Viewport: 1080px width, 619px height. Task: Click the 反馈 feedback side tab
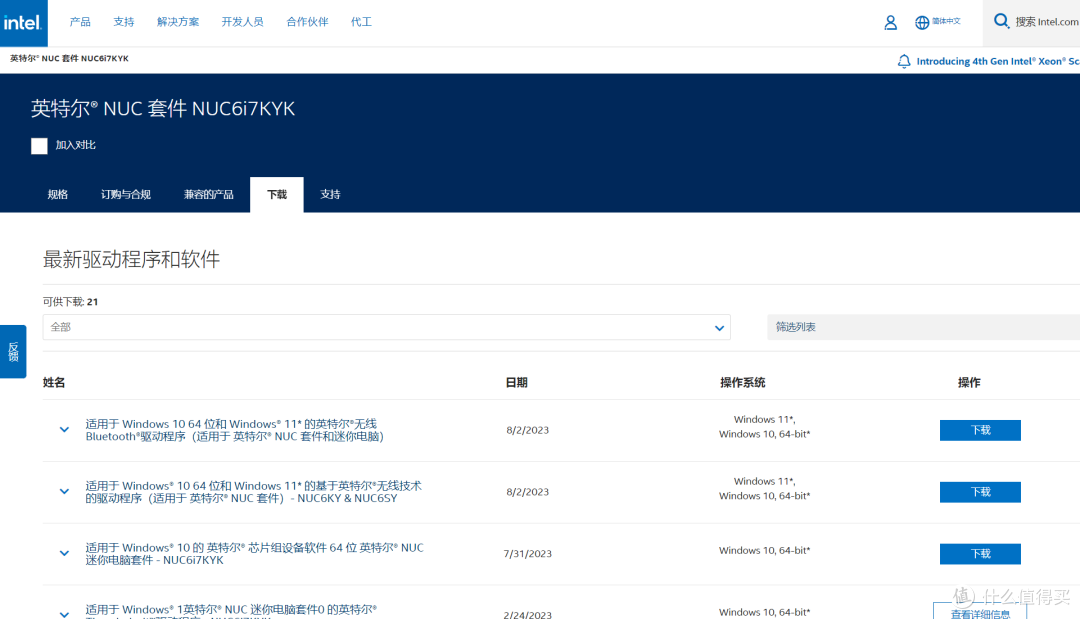click(x=13, y=352)
